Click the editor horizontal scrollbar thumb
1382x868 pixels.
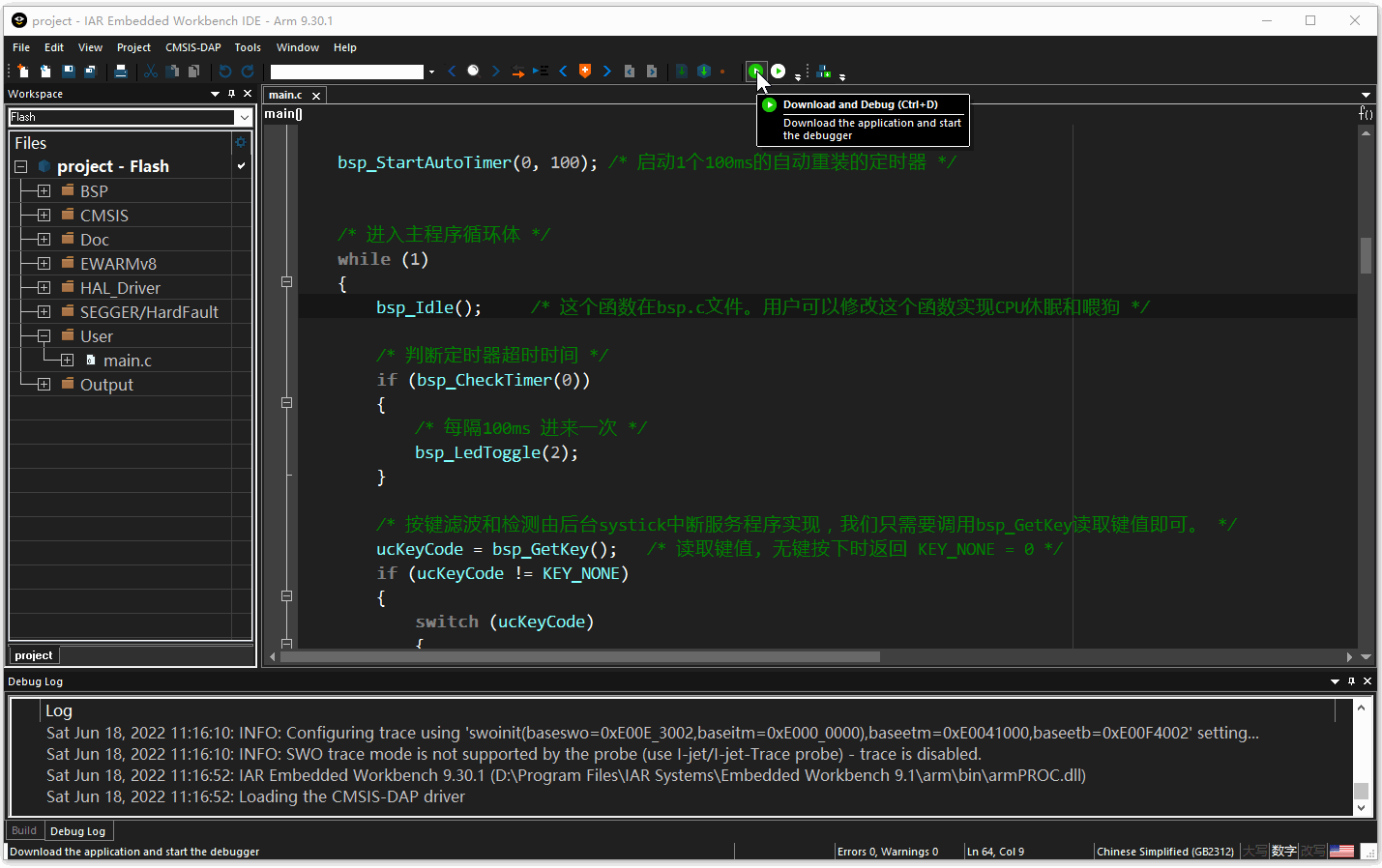point(580,656)
